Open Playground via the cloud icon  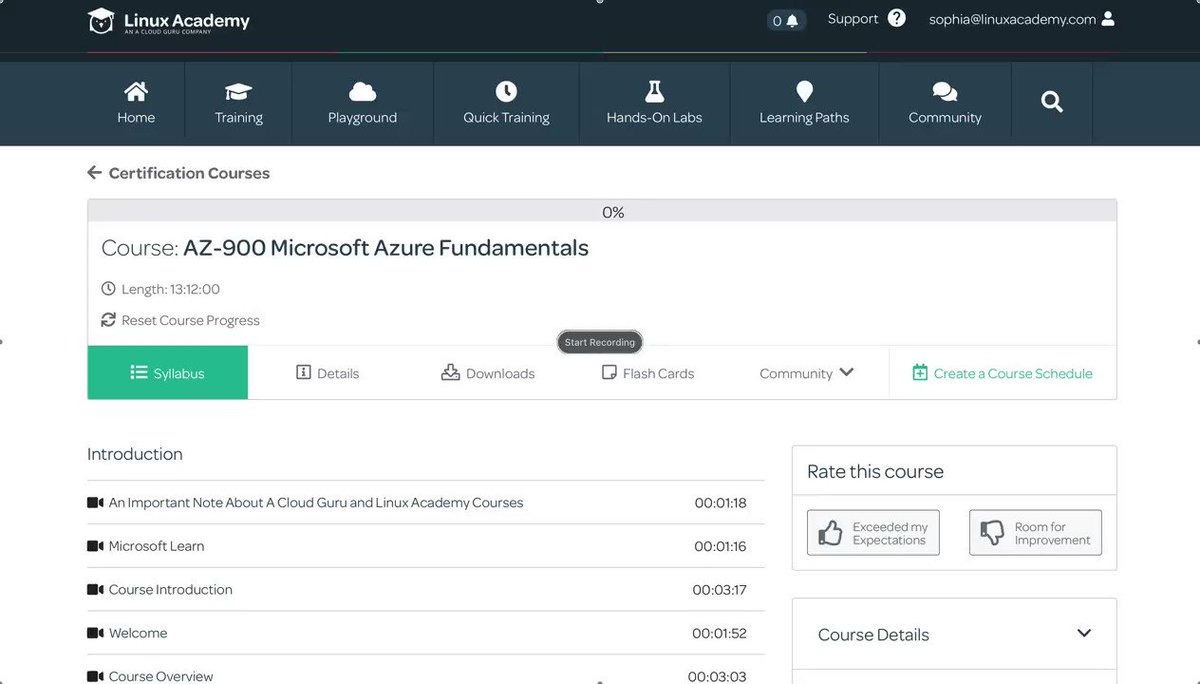(x=362, y=92)
